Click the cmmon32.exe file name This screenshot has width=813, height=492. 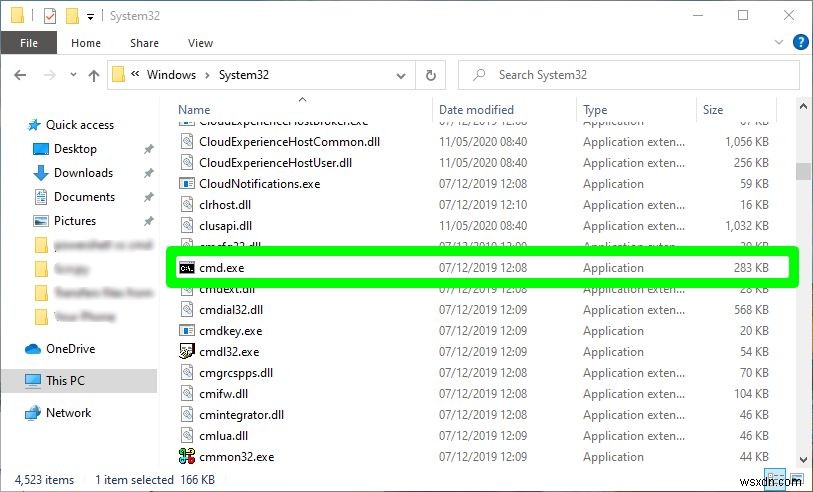pos(236,457)
